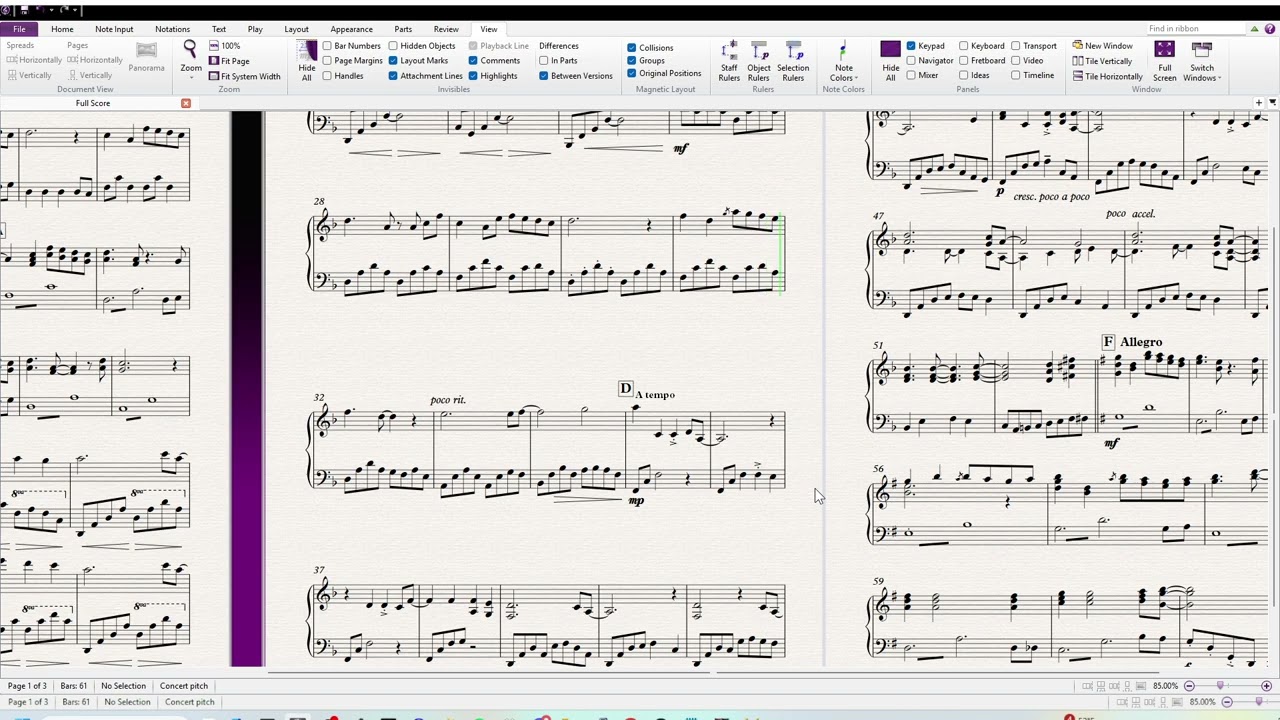Enable Handles checkbox
Image resolution: width=1280 pixels, height=720 pixels.
tap(327, 76)
